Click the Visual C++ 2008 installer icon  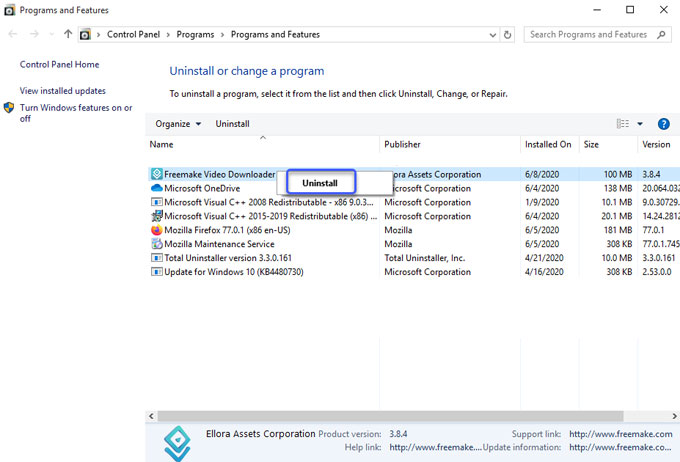pos(157,202)
